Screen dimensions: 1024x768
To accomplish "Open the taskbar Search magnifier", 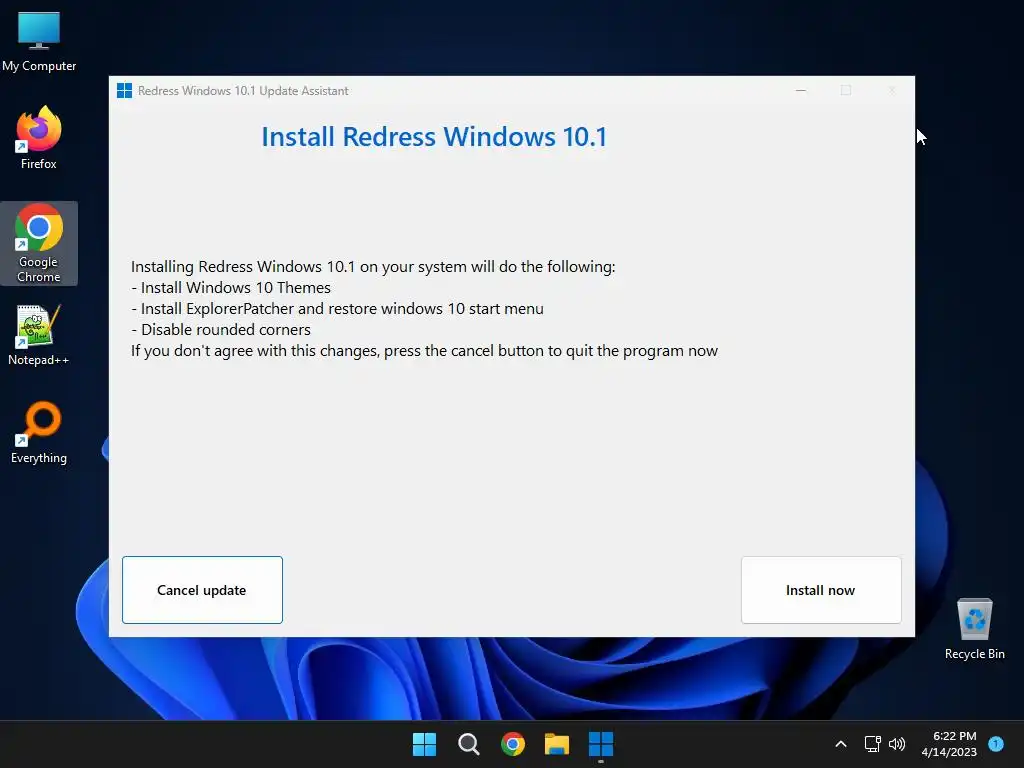I will [468, 744].
